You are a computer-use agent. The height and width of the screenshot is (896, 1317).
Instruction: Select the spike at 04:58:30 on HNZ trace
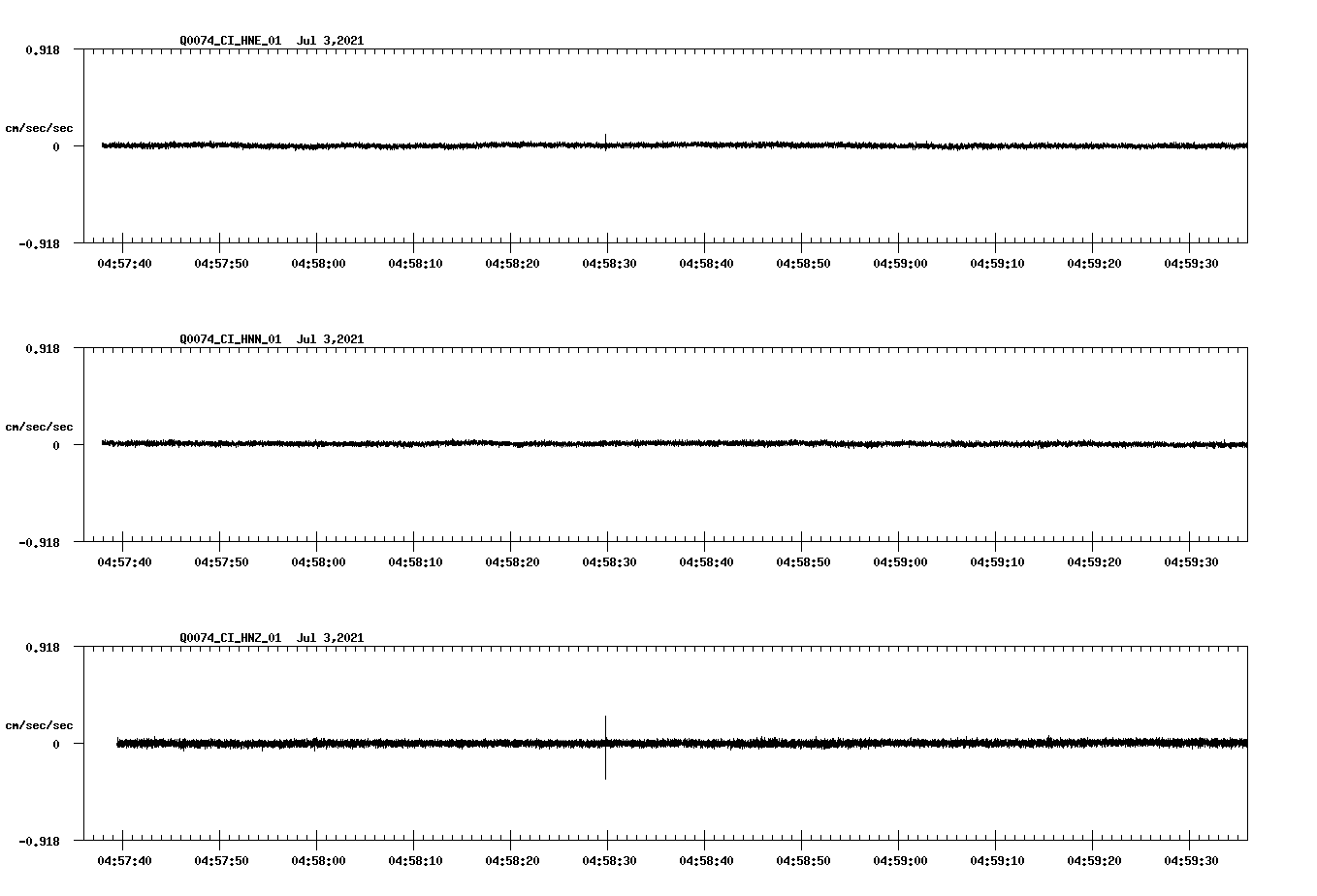pos(605,747)
